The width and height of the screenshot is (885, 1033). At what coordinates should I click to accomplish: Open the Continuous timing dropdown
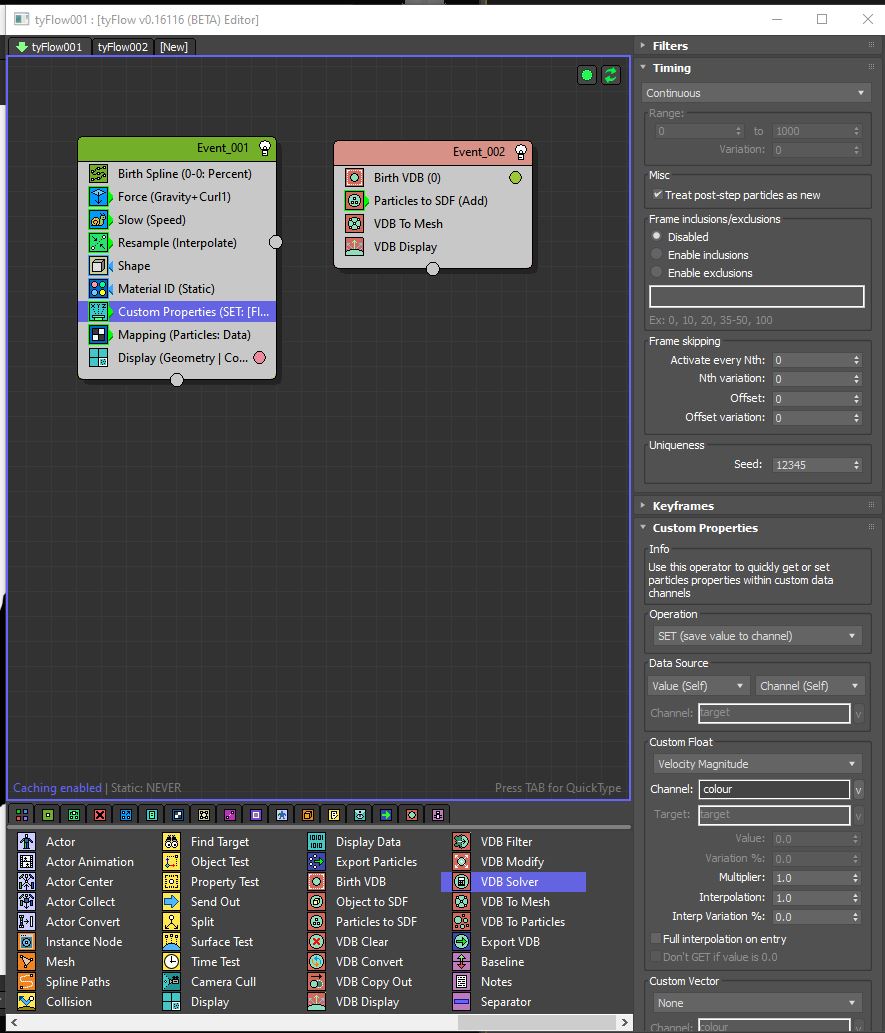click(x=755, y=93)
